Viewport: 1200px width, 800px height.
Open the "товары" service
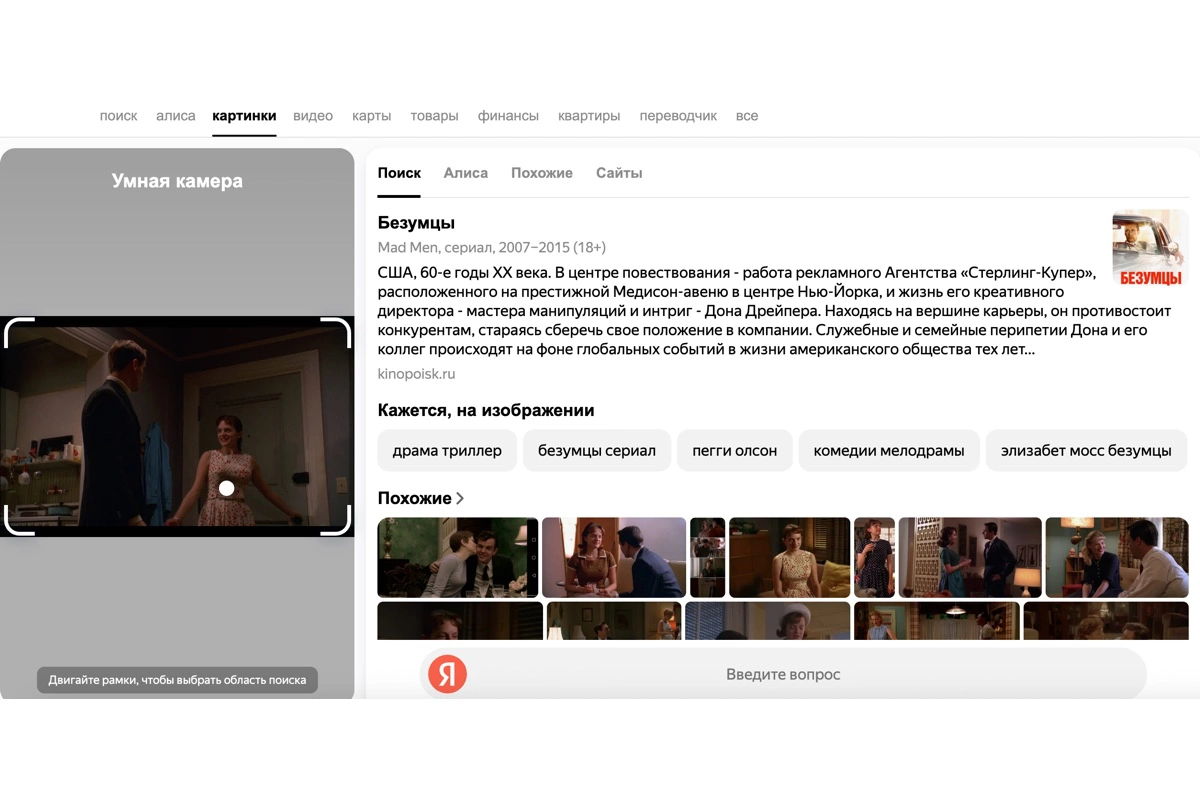click(x=435, y=116)
